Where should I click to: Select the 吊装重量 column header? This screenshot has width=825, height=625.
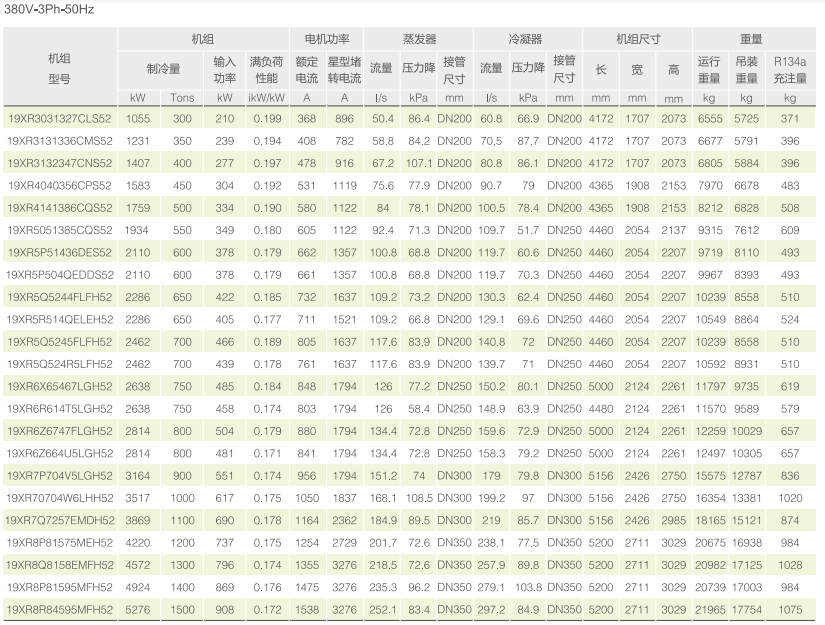coord(745,69)
